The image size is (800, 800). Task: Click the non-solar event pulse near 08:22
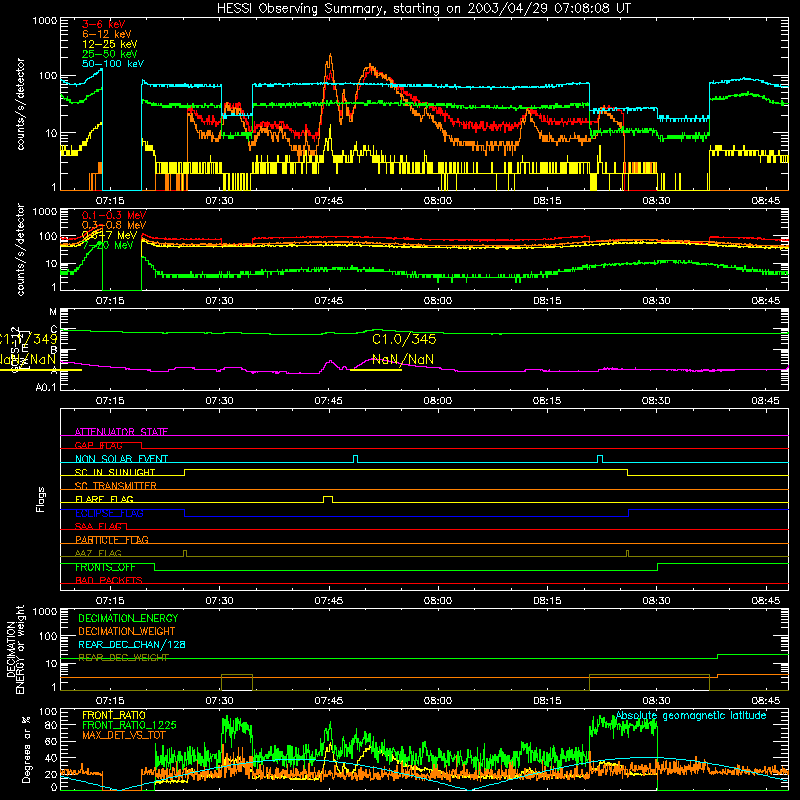(x=600, y=459)
